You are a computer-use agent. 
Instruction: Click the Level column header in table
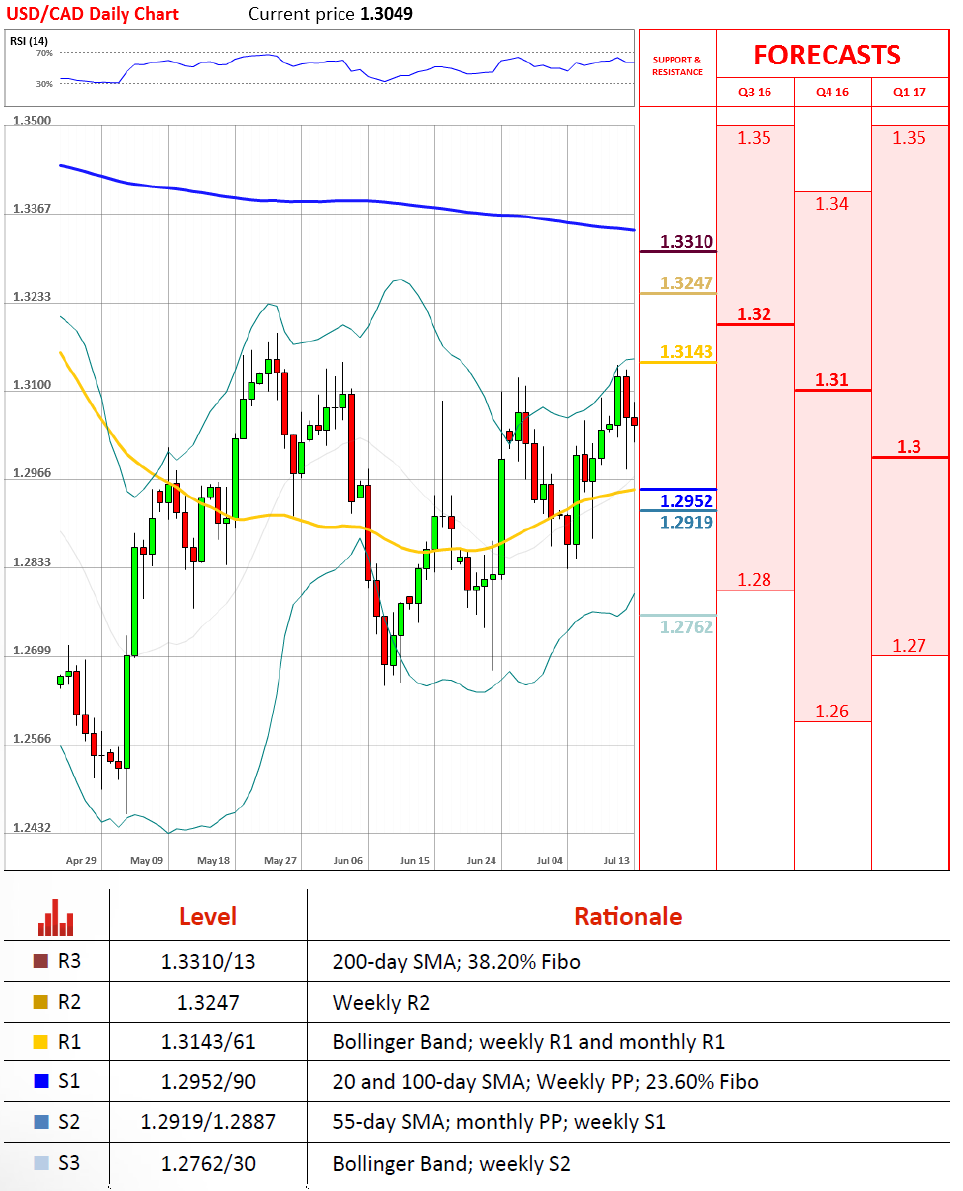point(207,916)
